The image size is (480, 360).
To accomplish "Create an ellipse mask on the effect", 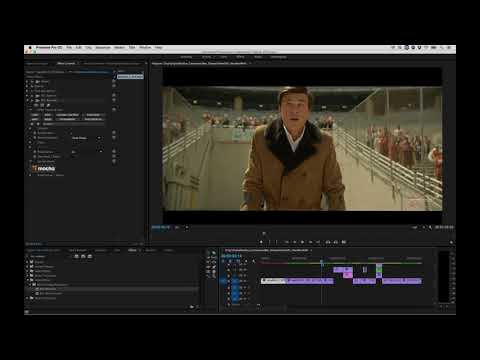I will [x=36, y=105].
